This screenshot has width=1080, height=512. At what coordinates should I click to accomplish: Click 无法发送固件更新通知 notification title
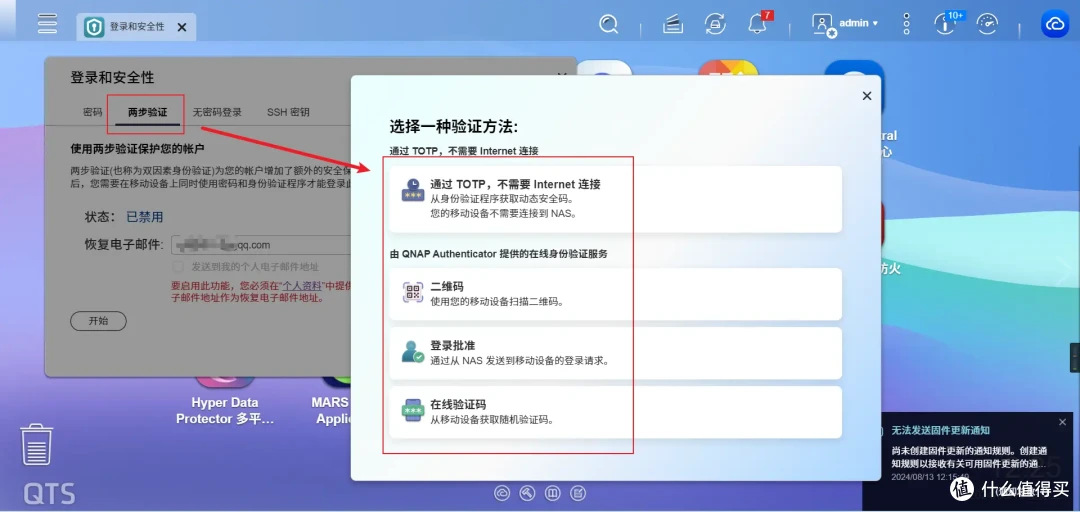click(941, 430)
